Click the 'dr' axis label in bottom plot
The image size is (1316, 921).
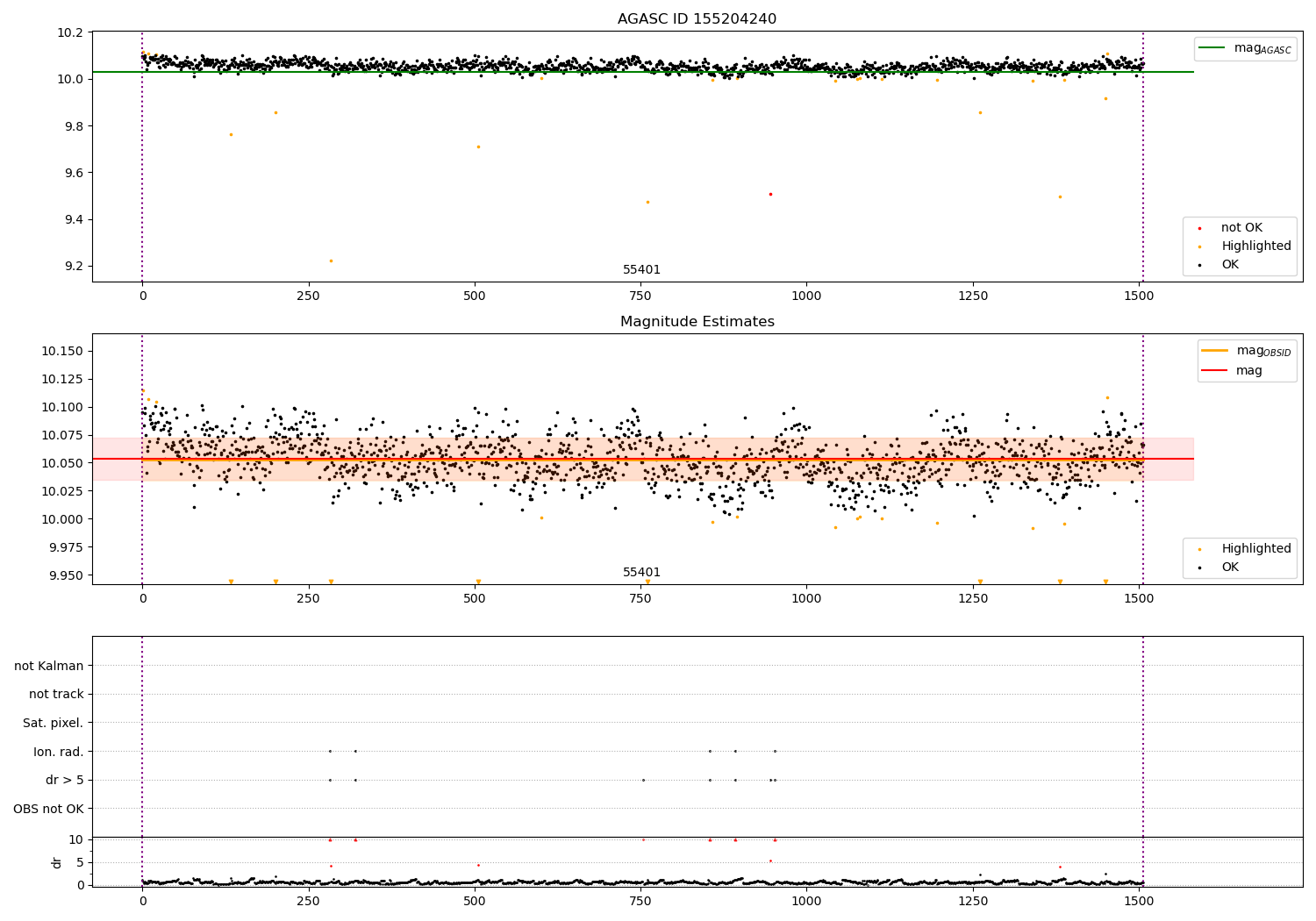(57, 862)
